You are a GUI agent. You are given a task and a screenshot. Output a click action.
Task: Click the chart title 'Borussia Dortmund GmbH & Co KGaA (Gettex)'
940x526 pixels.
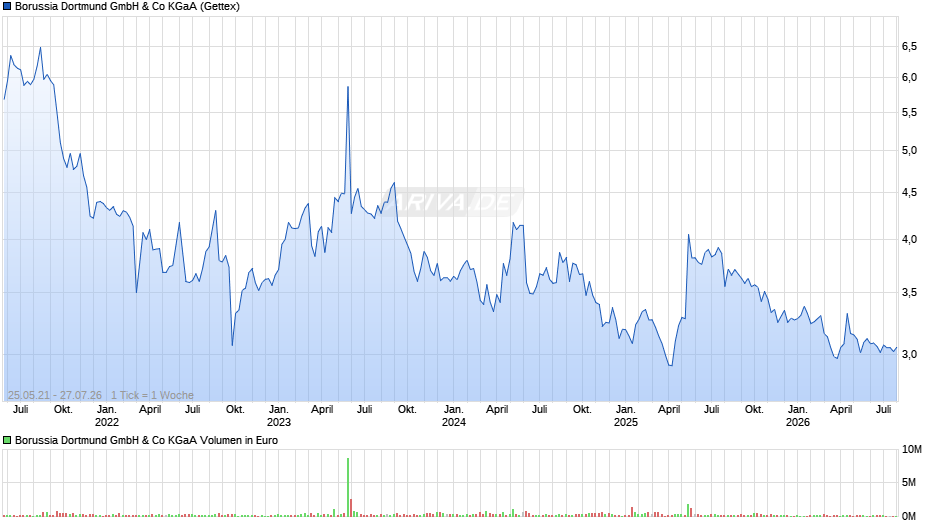tap(127, 7)
